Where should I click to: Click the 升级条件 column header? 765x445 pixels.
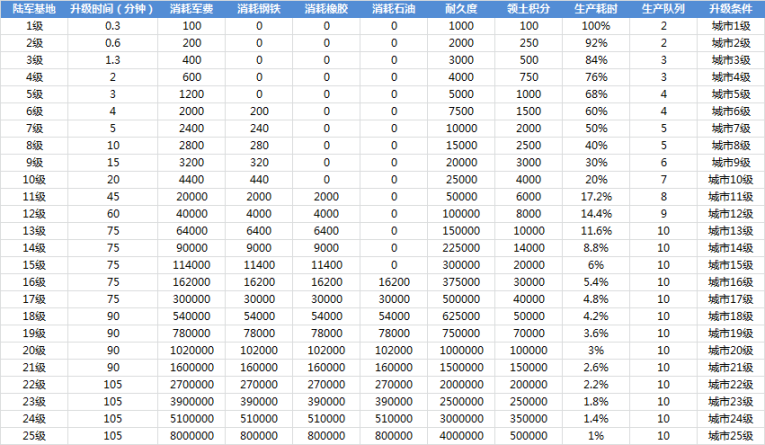click(x=730, y=8)
